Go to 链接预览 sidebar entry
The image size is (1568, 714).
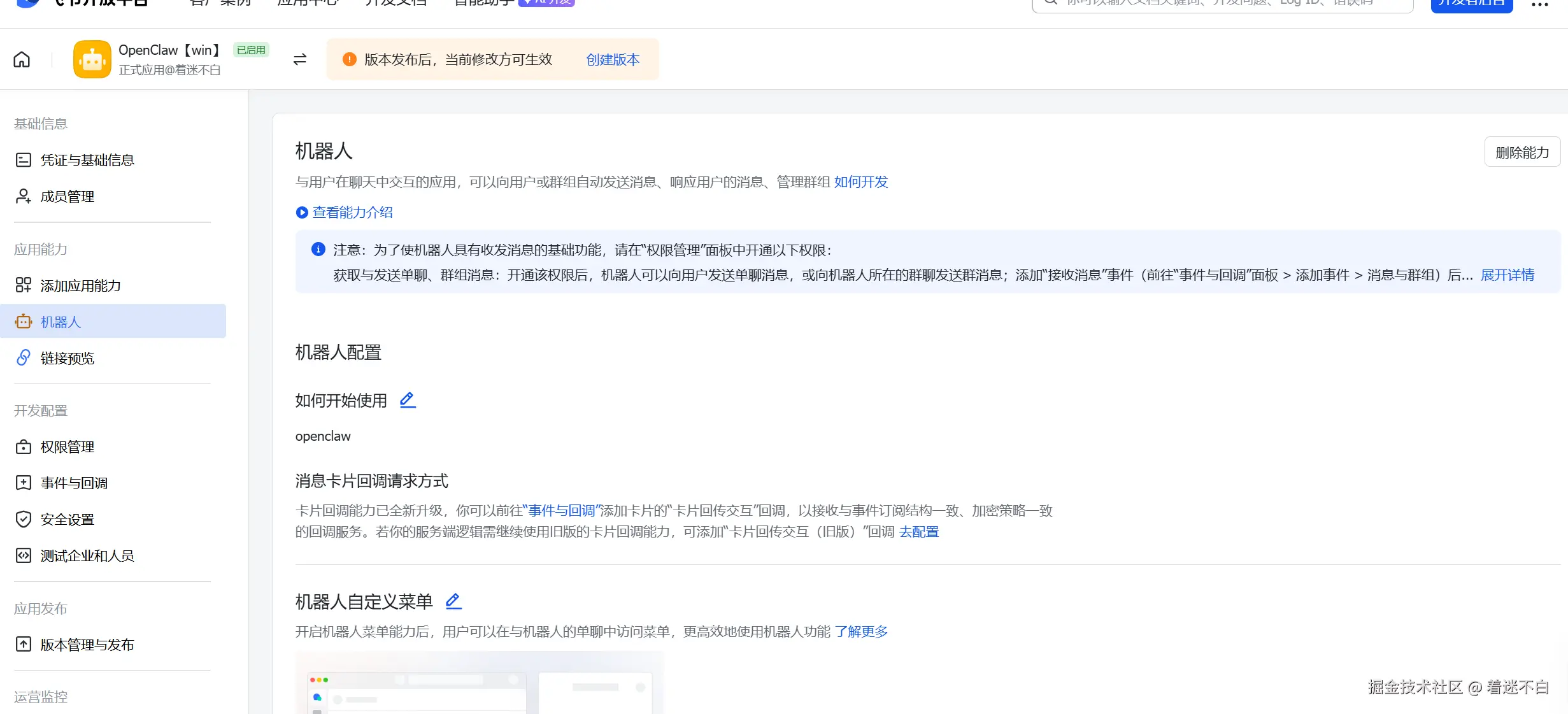[x=67, y=358]
